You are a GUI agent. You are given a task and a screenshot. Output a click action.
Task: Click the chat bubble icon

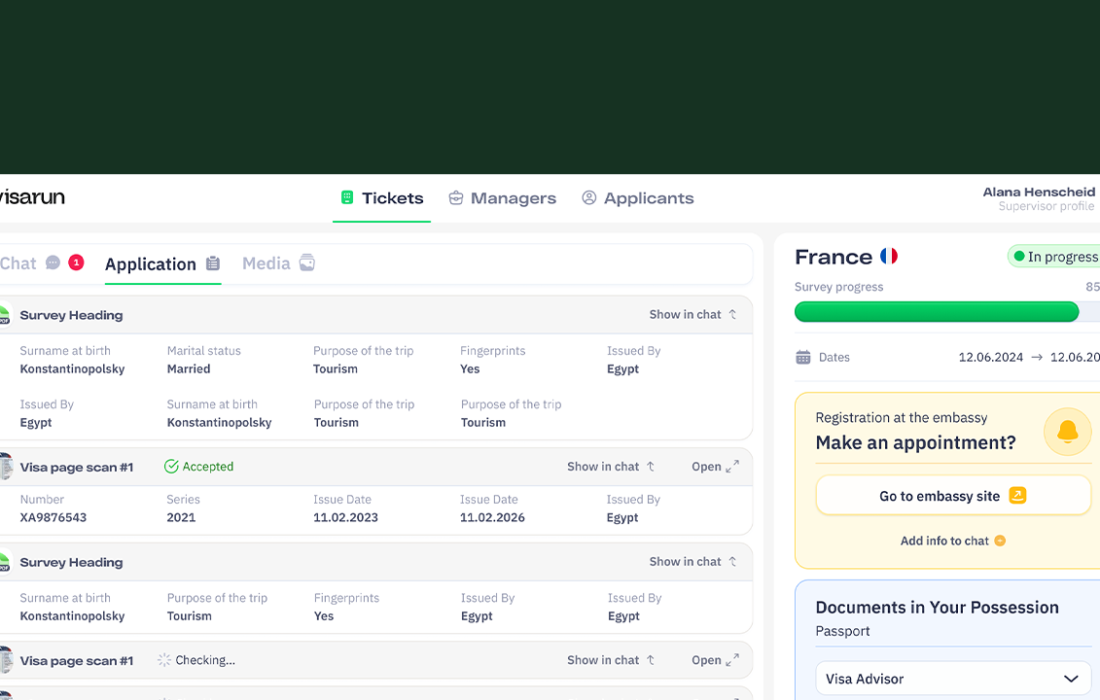click(53, 263)
